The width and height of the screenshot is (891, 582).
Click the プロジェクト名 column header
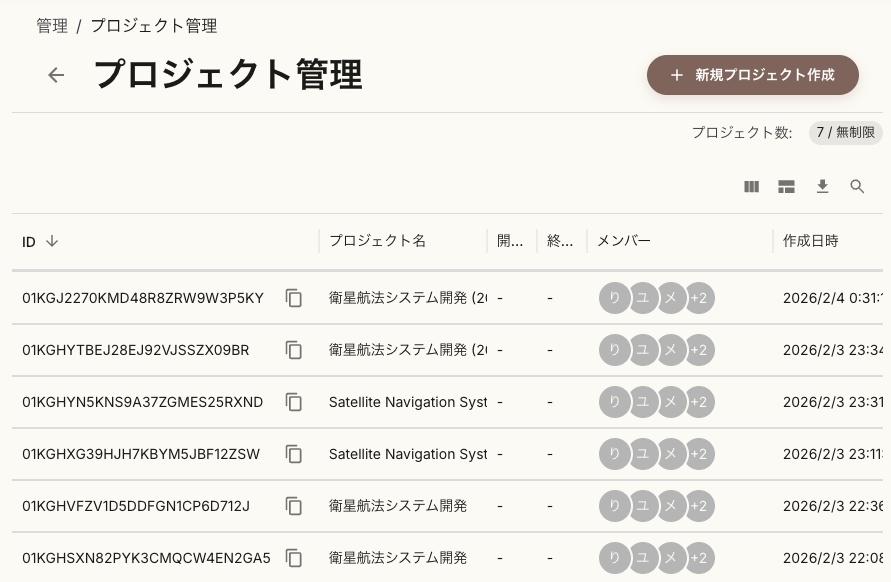tap(377, 241)
